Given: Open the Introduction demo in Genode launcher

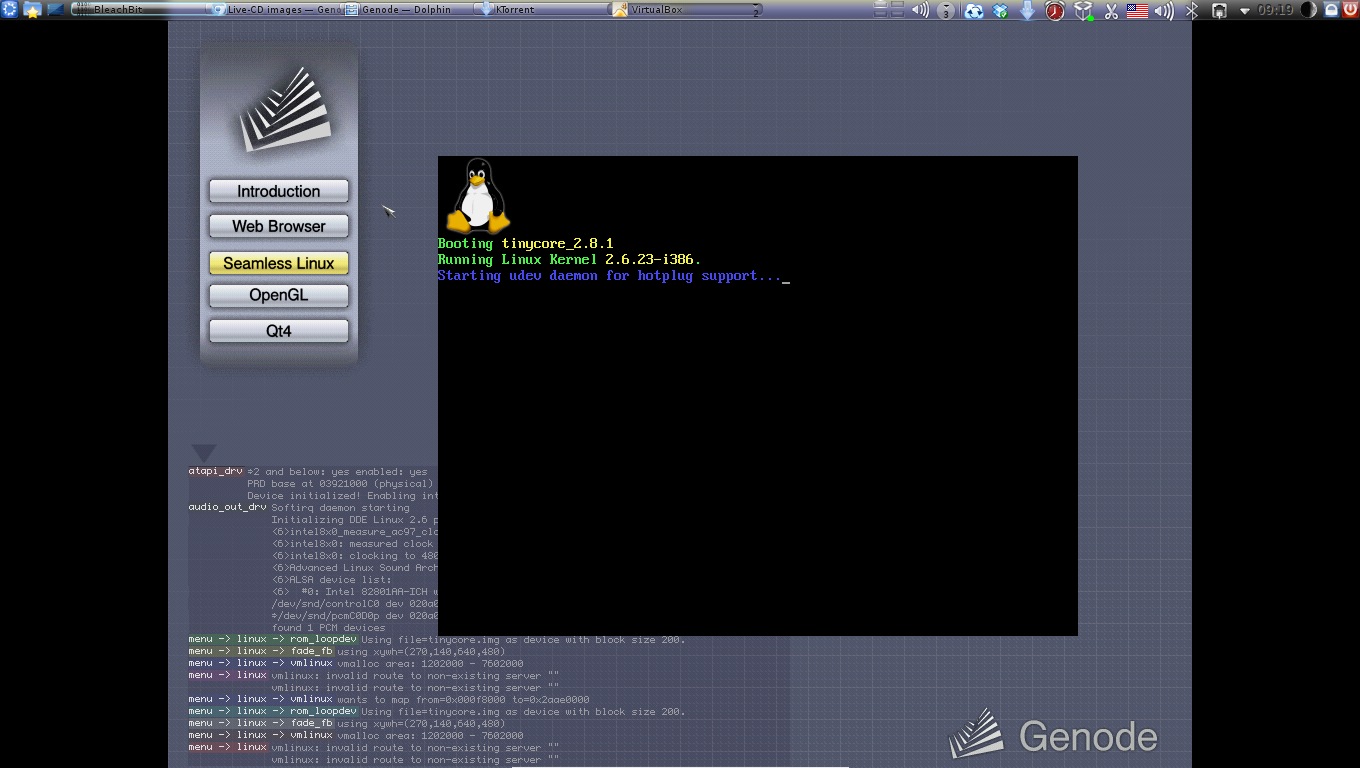Looking at the screenshot, I should point(279,191).
